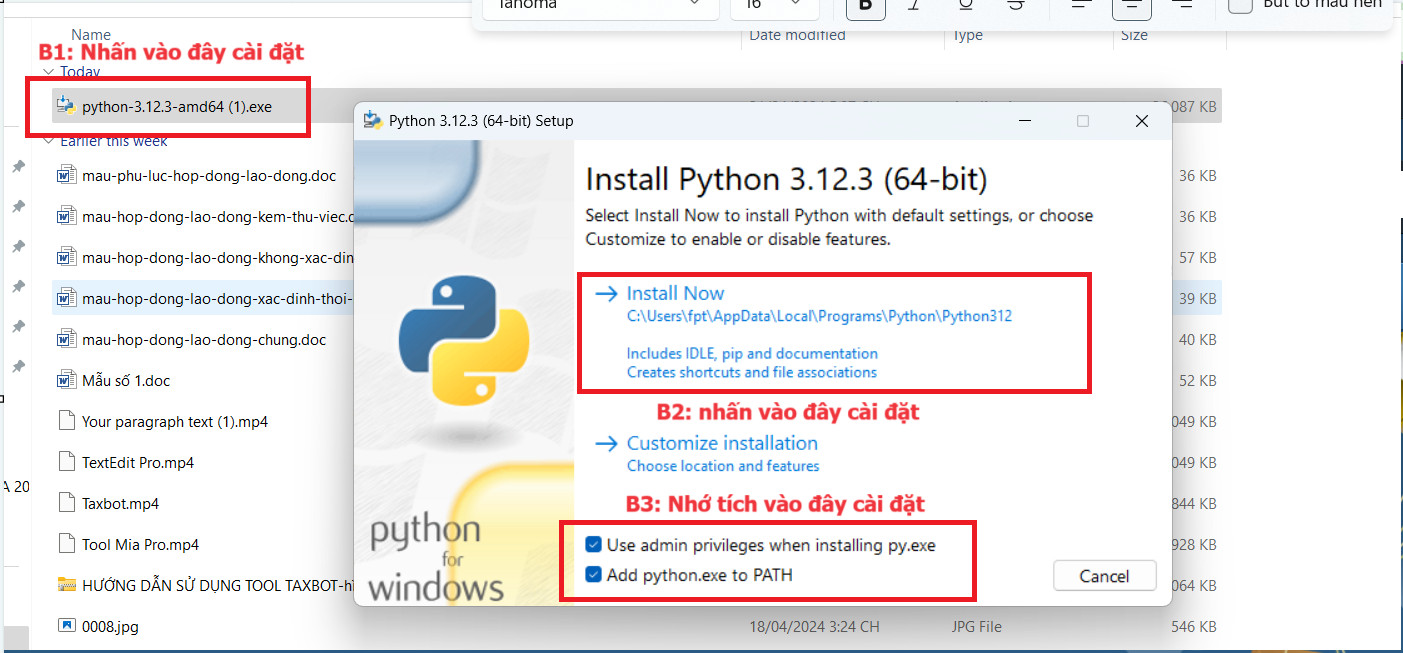Select mau-phu-luc-hop-dong-lao-dong.doc in file list

(x=209, y=175)
